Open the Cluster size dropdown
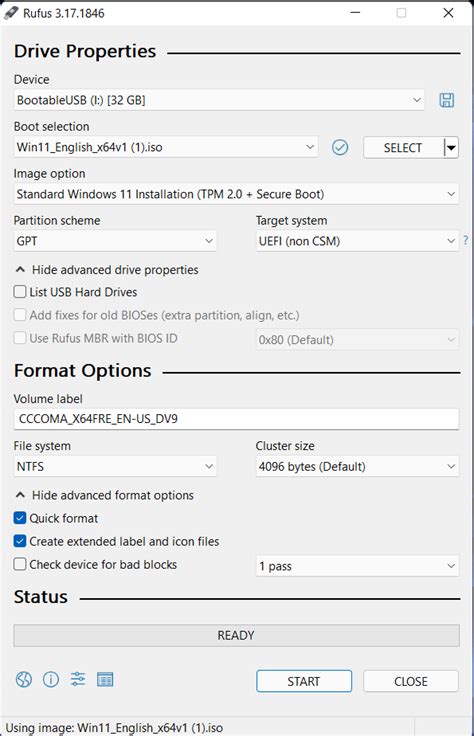Image resolution: width=474 pixels, height=736 pixels. 357,466
